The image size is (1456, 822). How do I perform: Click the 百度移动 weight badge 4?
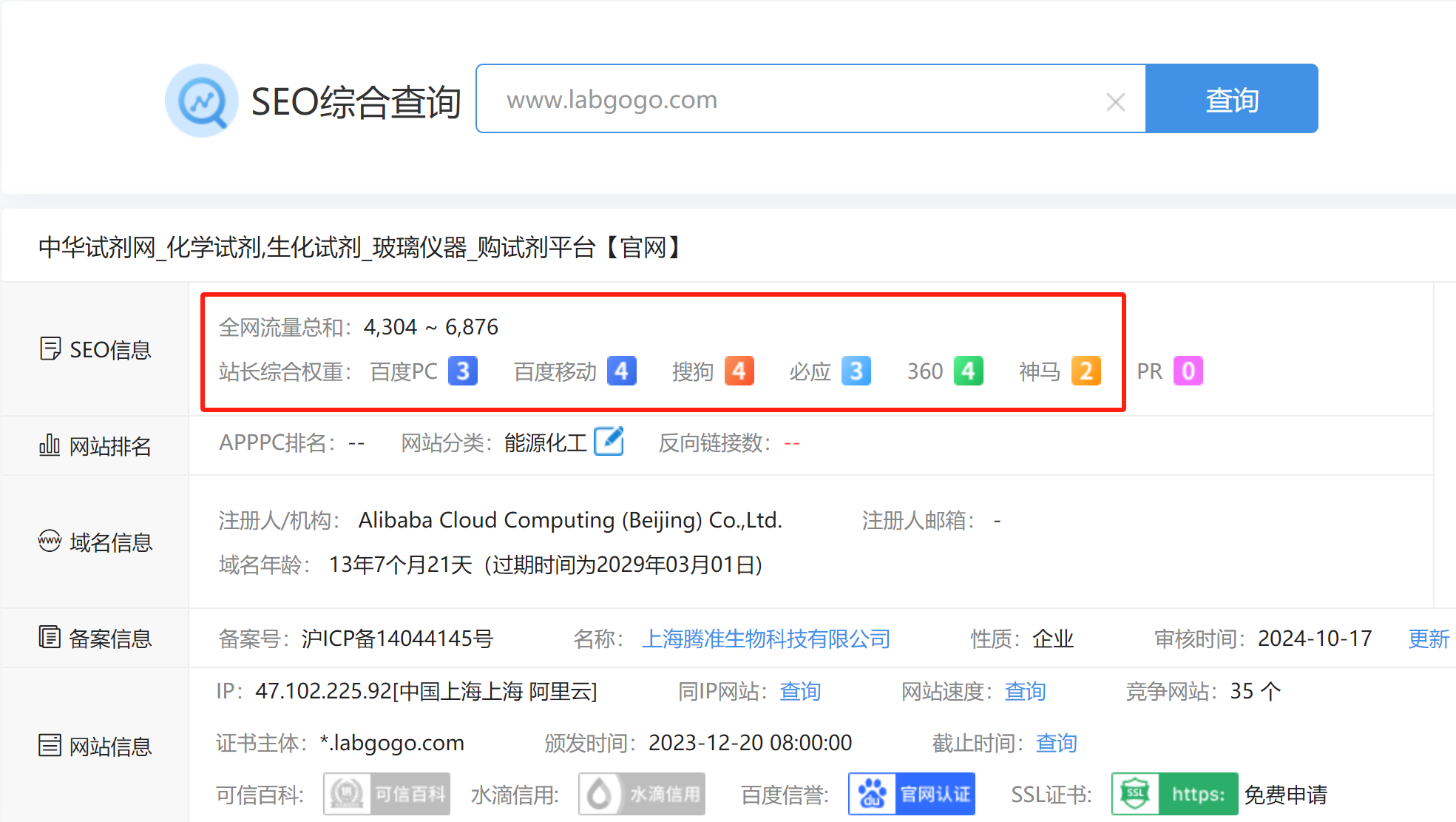point(622,371)
